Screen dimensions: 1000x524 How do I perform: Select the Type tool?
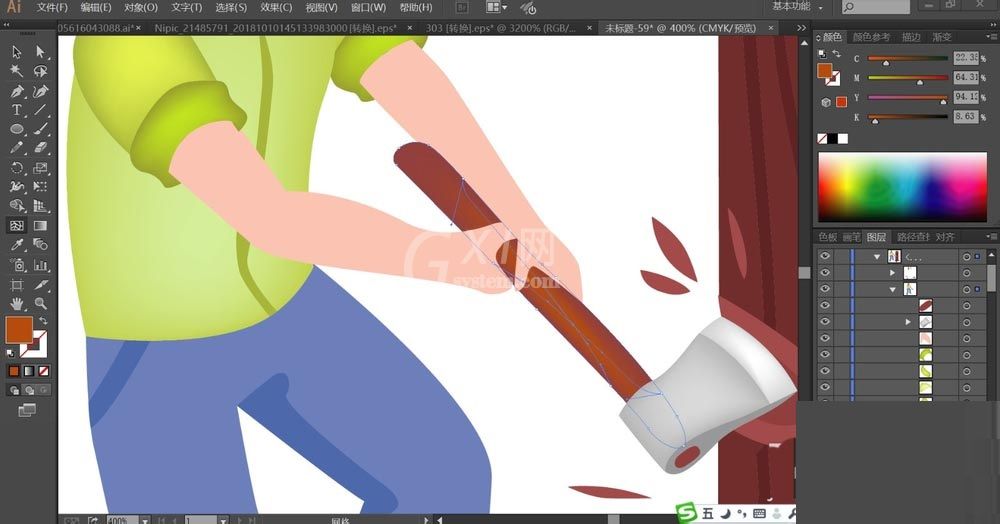[17, 110]
